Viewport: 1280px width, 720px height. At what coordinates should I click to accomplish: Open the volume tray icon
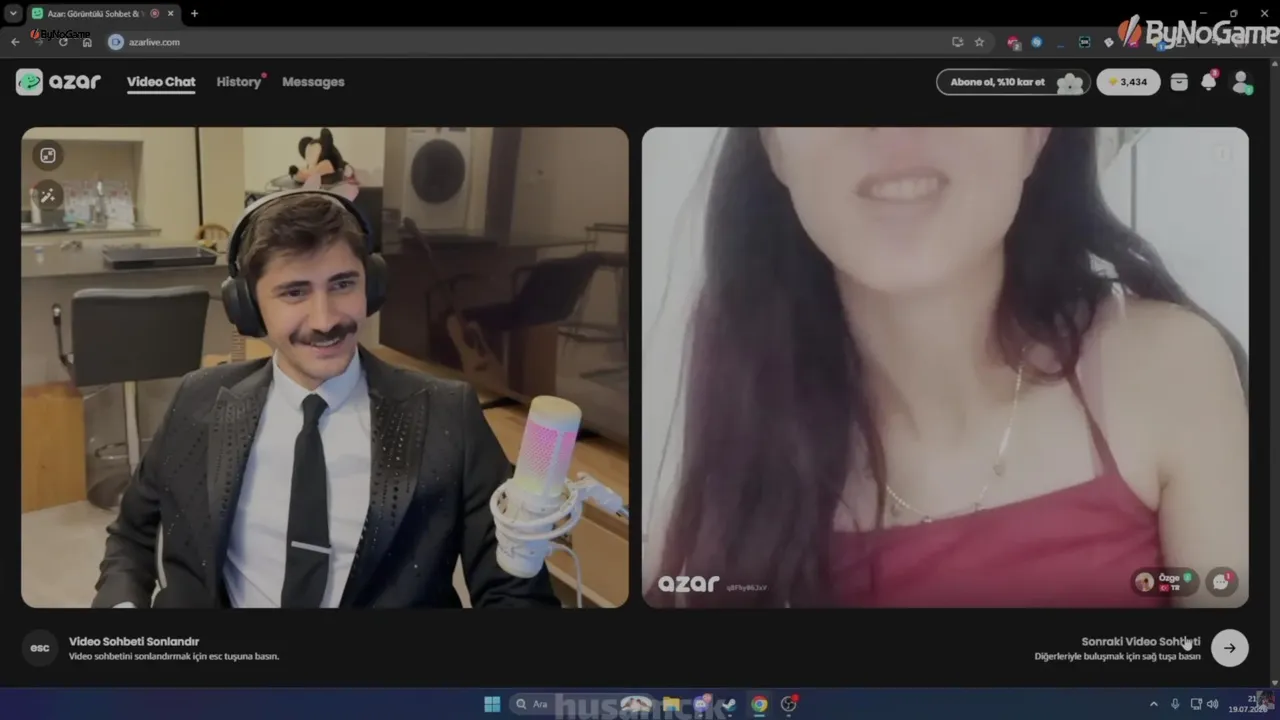pos(1213,704)
